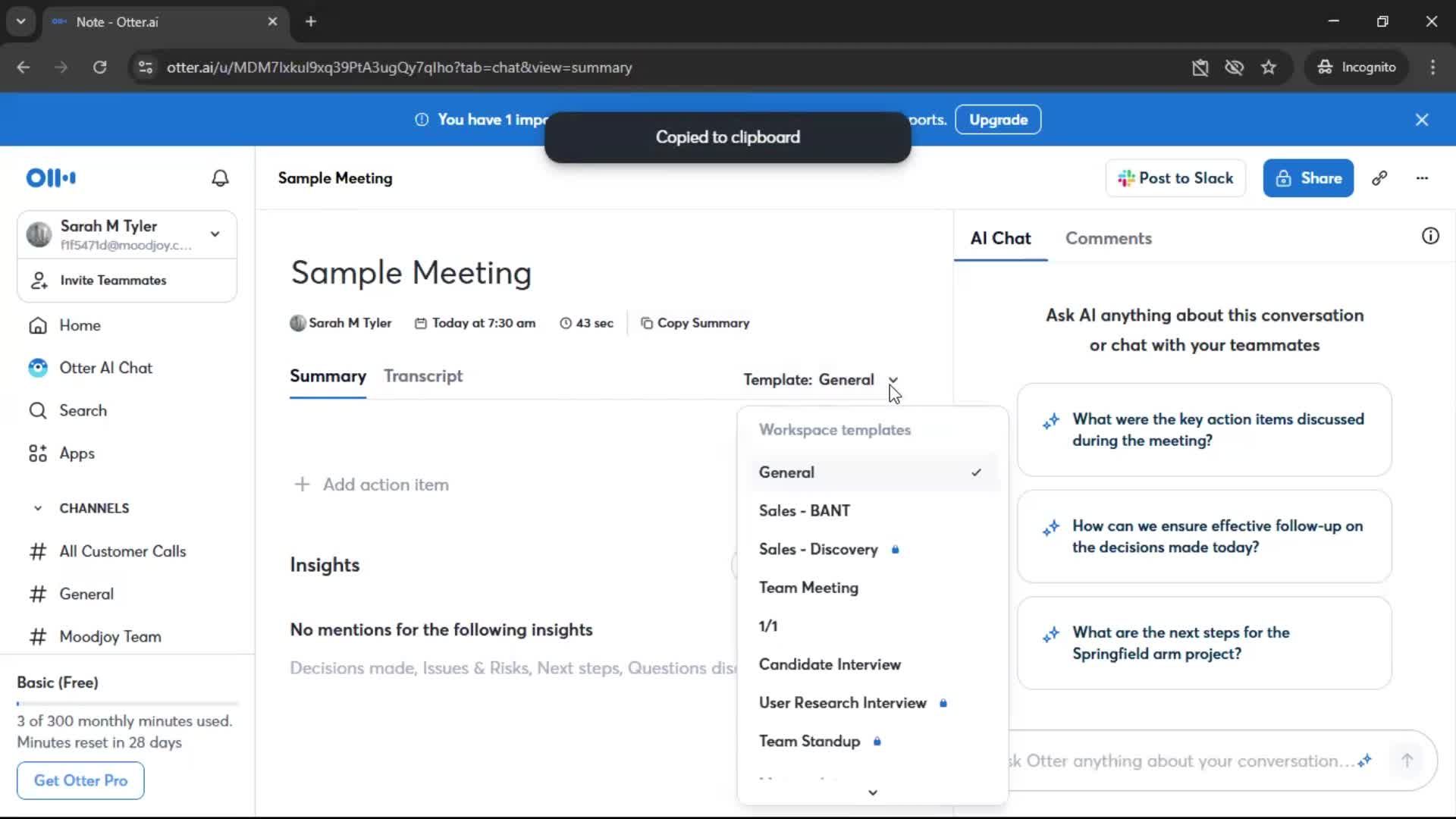Image resolution: width=1456 pixels, height=819 pixels.
Task: Click Add action item
Action: pyautogui.click(x=372, y=485)
